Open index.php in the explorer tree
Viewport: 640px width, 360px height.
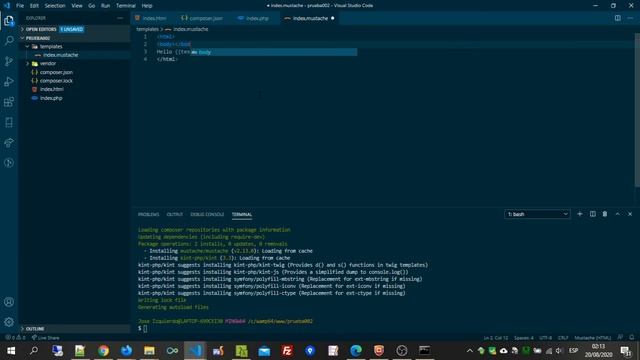tap(51, 98)
